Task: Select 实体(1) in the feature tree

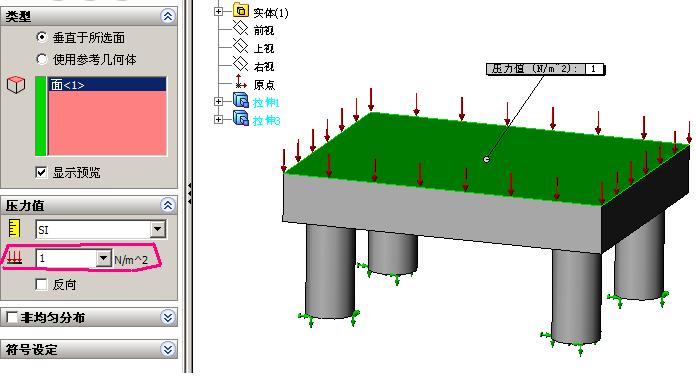Action: pos(271,13)
